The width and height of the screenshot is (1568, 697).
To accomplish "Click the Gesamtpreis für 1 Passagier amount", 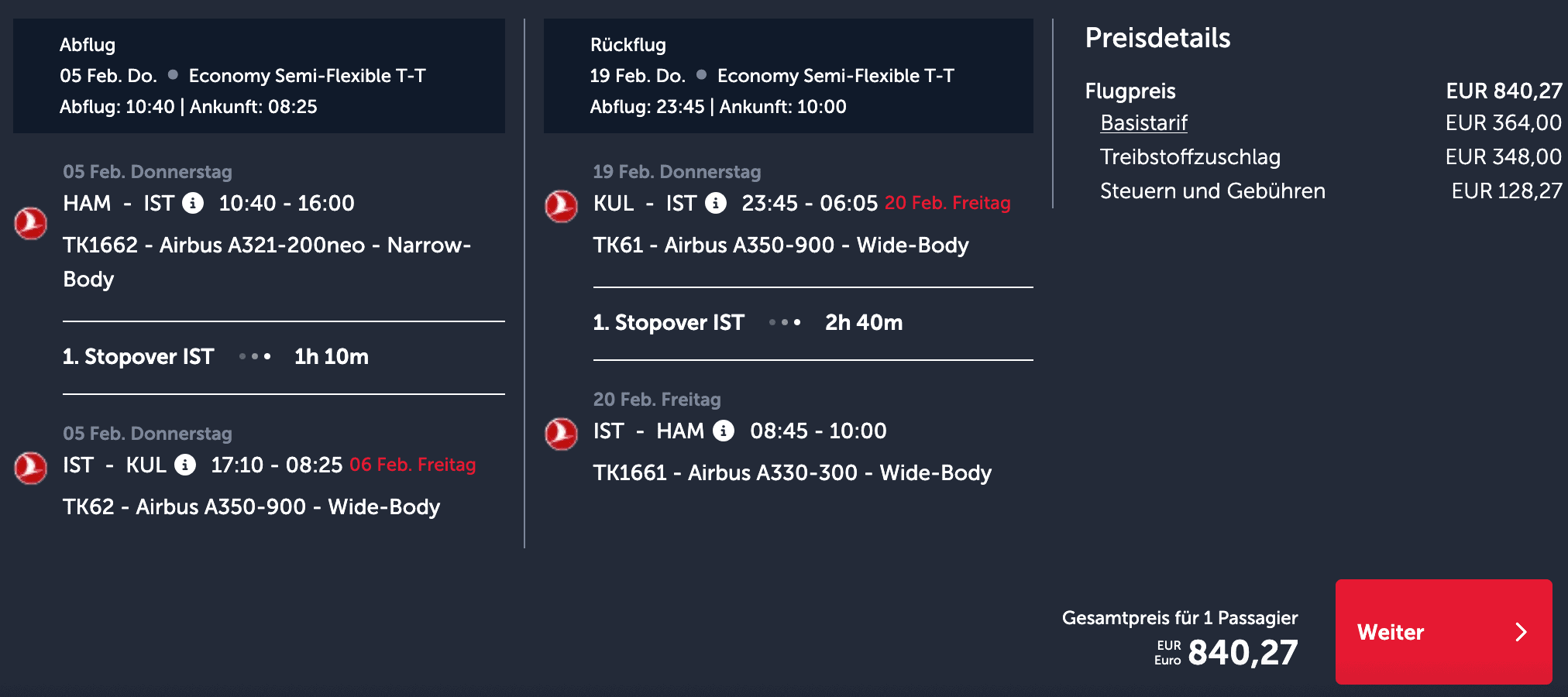I will click(x=1242, y=652).
